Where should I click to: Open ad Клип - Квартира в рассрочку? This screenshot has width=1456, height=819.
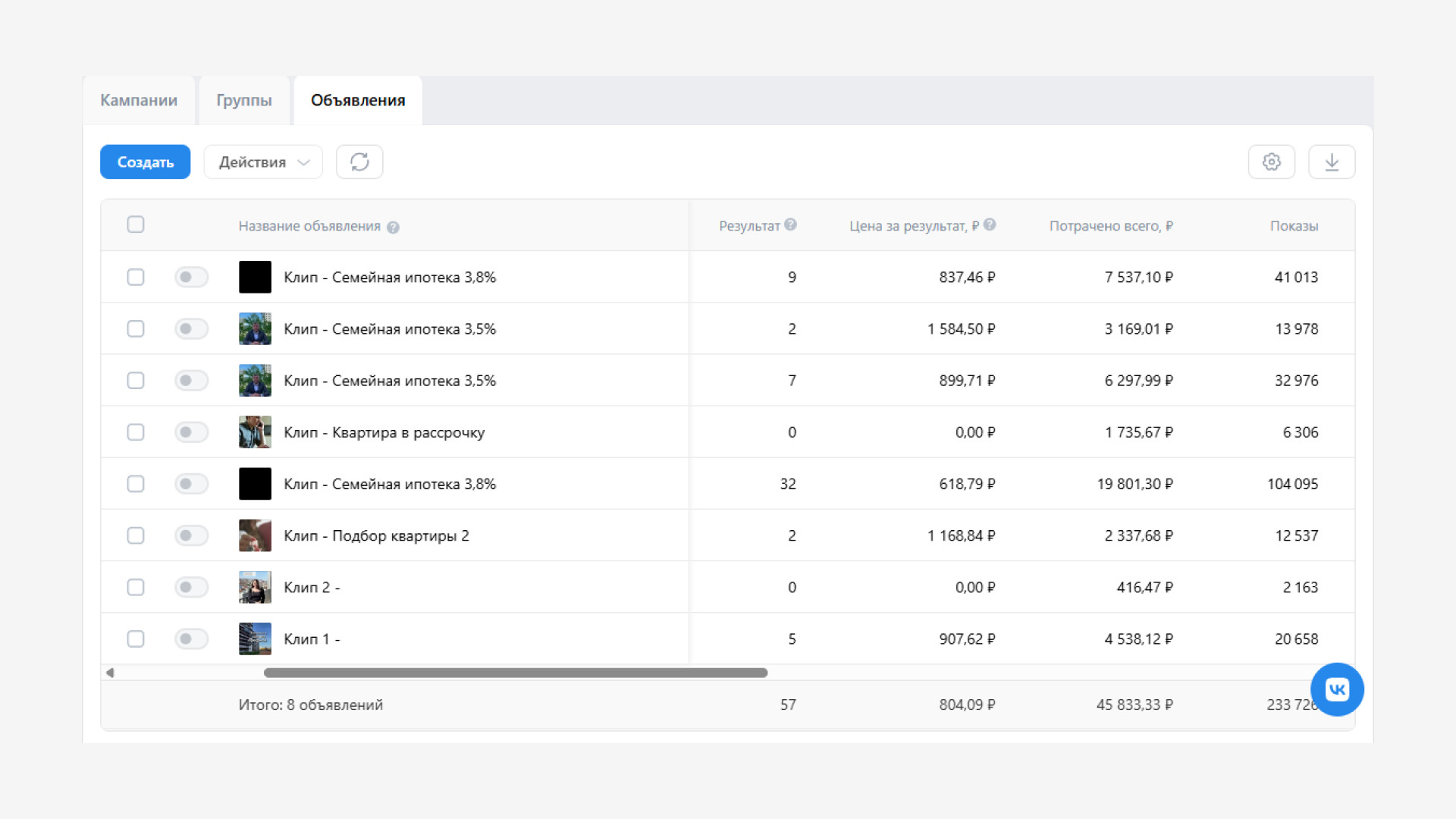click(x=384, y=432)
